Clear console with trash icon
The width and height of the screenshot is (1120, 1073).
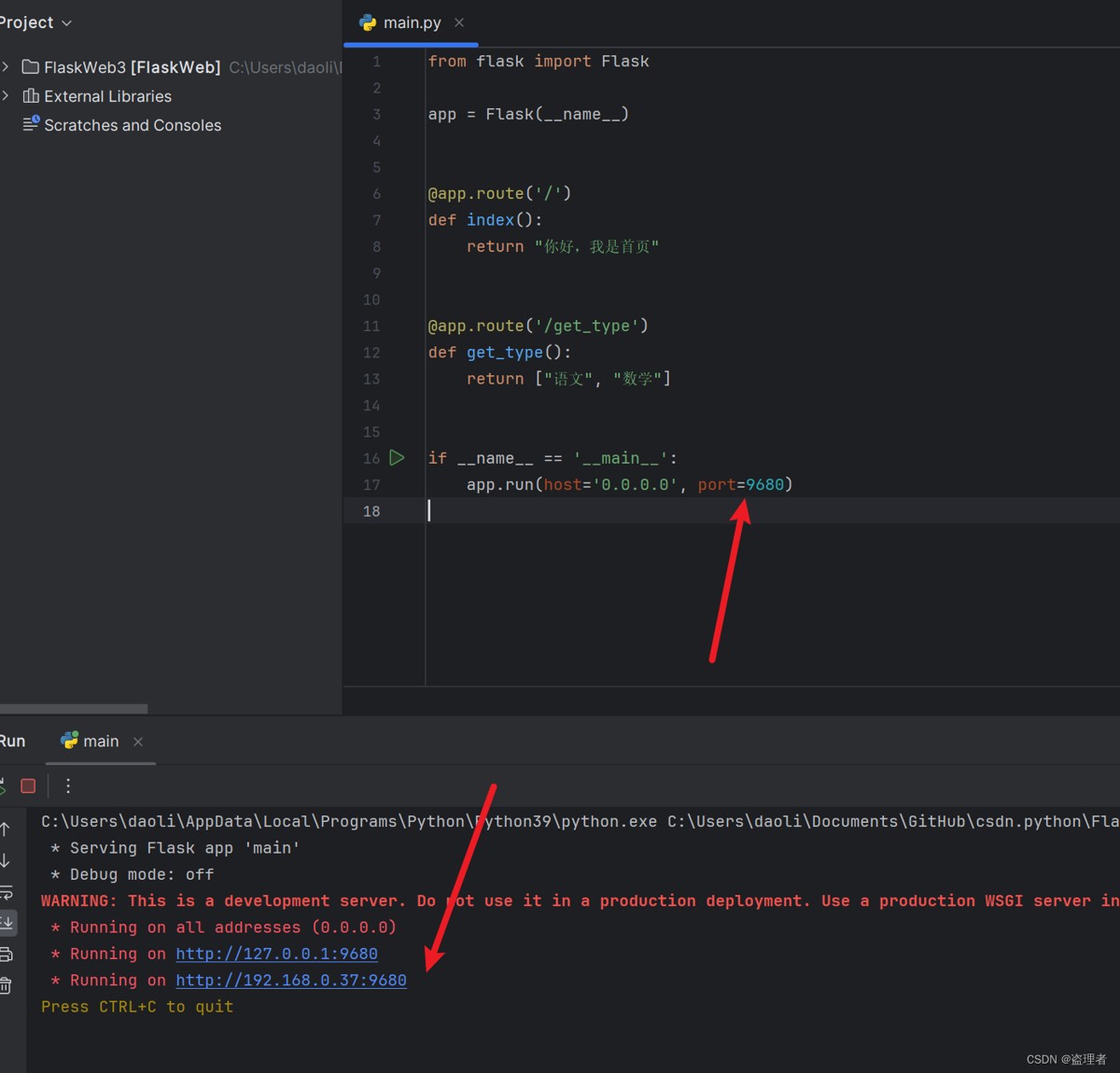(x=6, y=984)
